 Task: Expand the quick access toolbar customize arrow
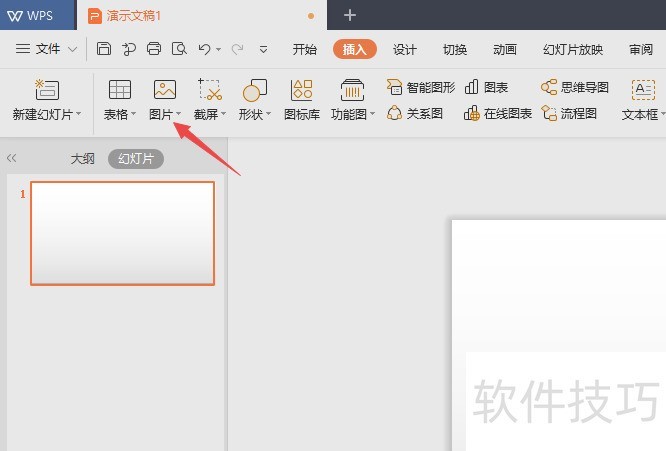tap(263, 48)
